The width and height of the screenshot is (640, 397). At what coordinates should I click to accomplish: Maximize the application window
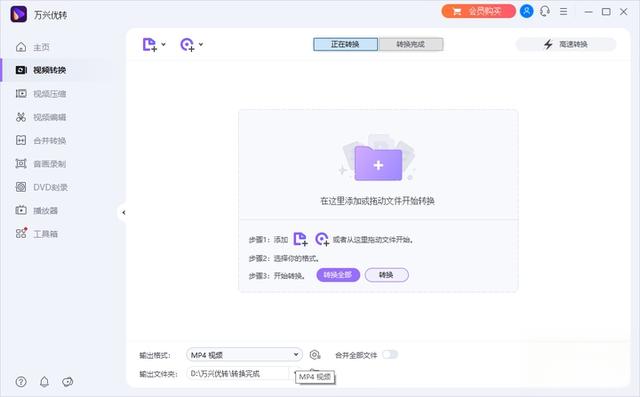(x=606, y=12)
